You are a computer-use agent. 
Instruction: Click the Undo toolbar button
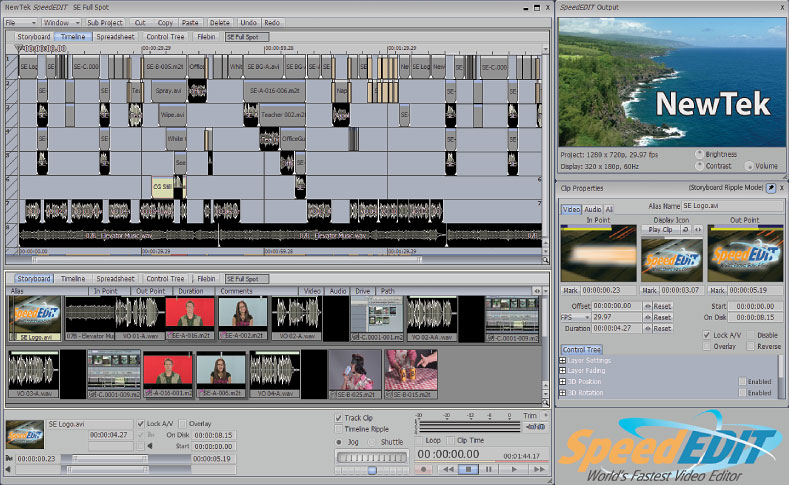coord(248,23)
